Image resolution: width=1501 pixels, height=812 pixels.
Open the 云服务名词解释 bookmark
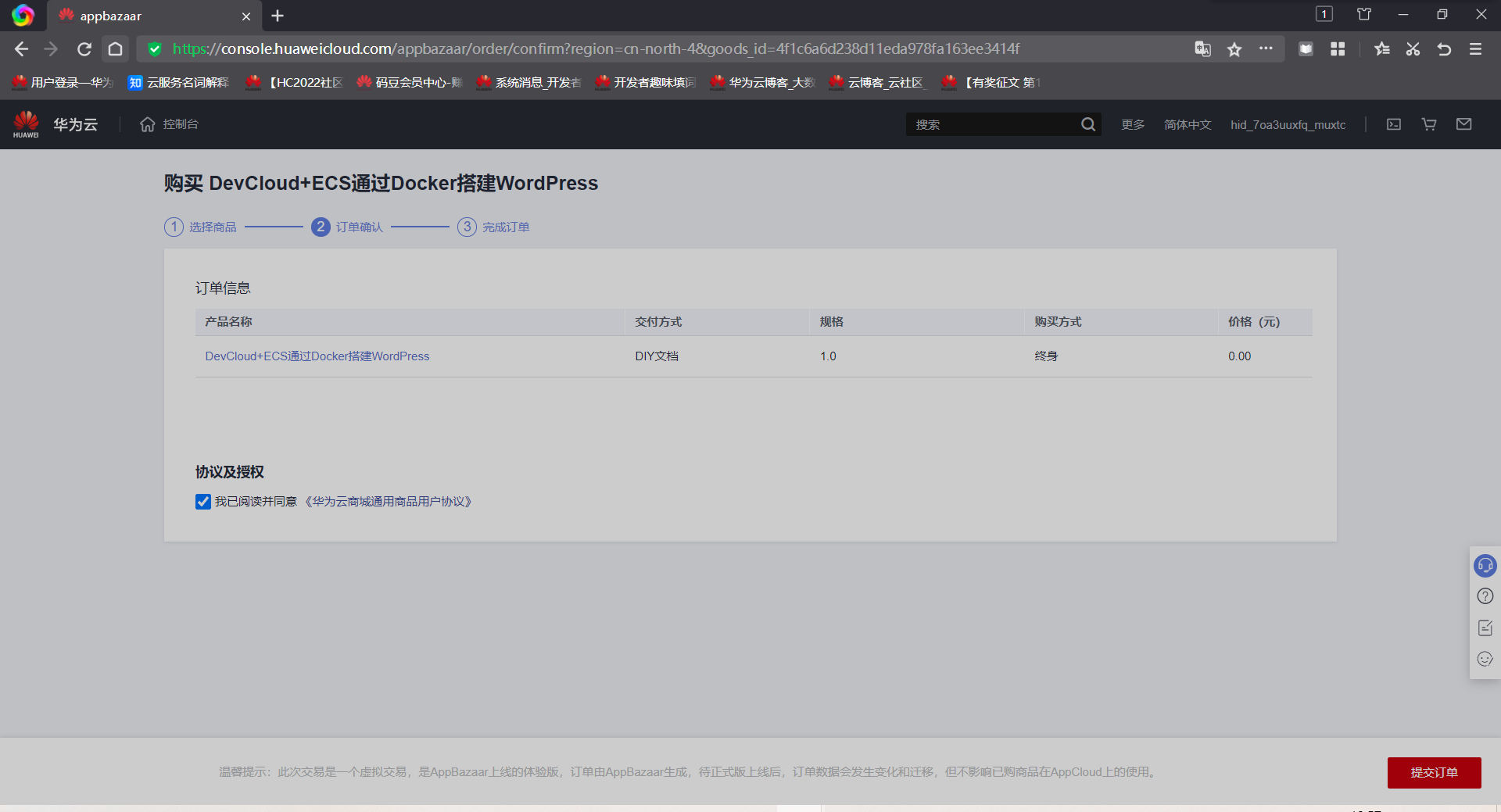coord(179,82)
